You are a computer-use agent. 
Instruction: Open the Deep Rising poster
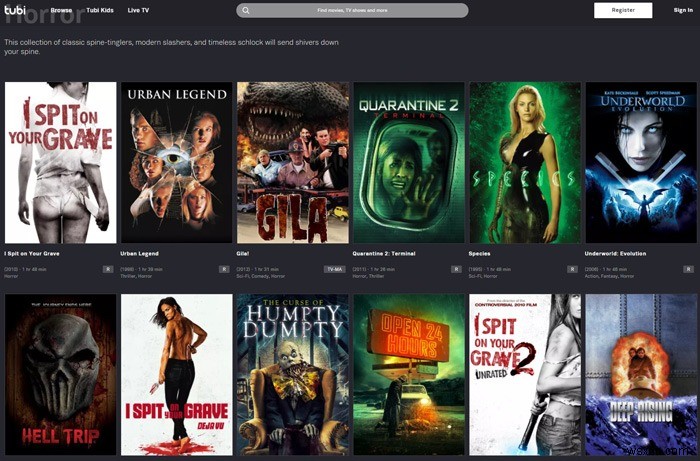641,374
